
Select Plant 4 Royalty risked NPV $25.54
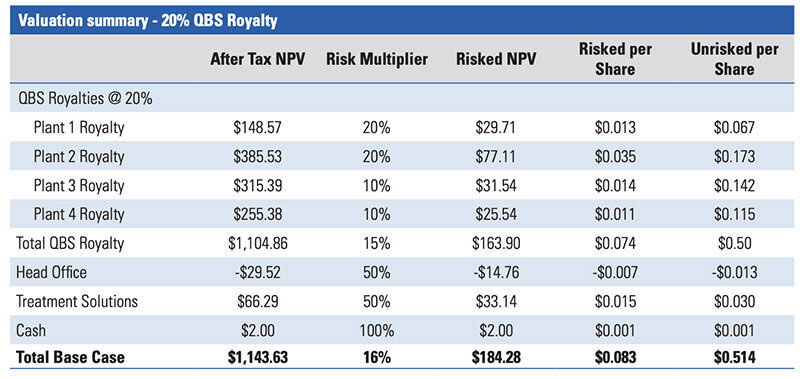[x=496, y=214]
